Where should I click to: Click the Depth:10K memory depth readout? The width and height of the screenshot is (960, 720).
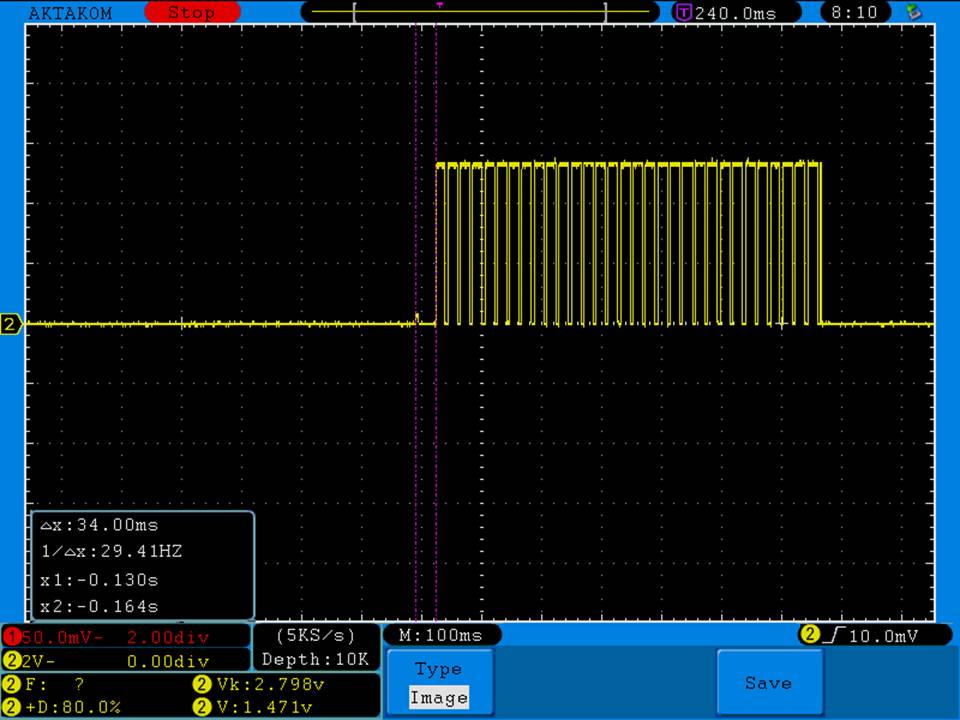click(315, 659)
